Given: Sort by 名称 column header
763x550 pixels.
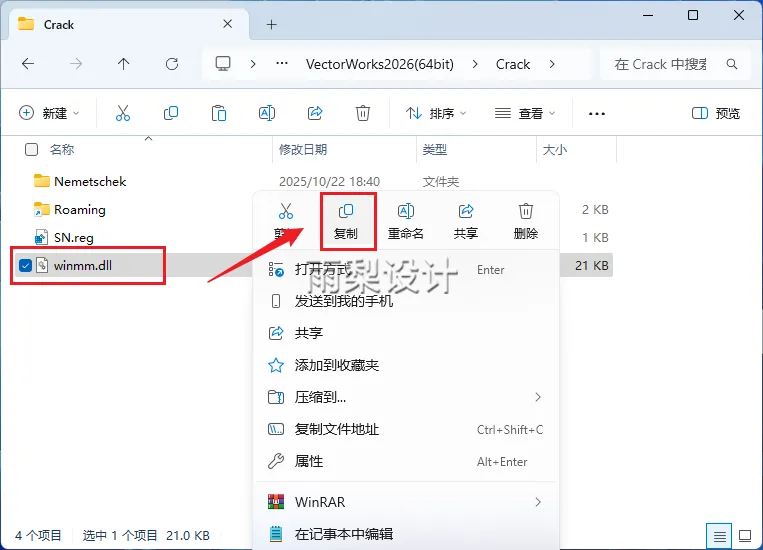Looking at the screenshot, I should pyautogui.click(x=62, y=149).
